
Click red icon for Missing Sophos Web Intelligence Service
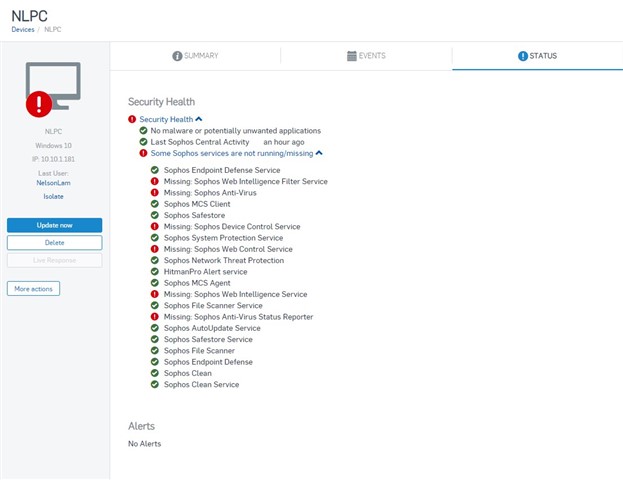pyautogui.click(x=155, y=294)
